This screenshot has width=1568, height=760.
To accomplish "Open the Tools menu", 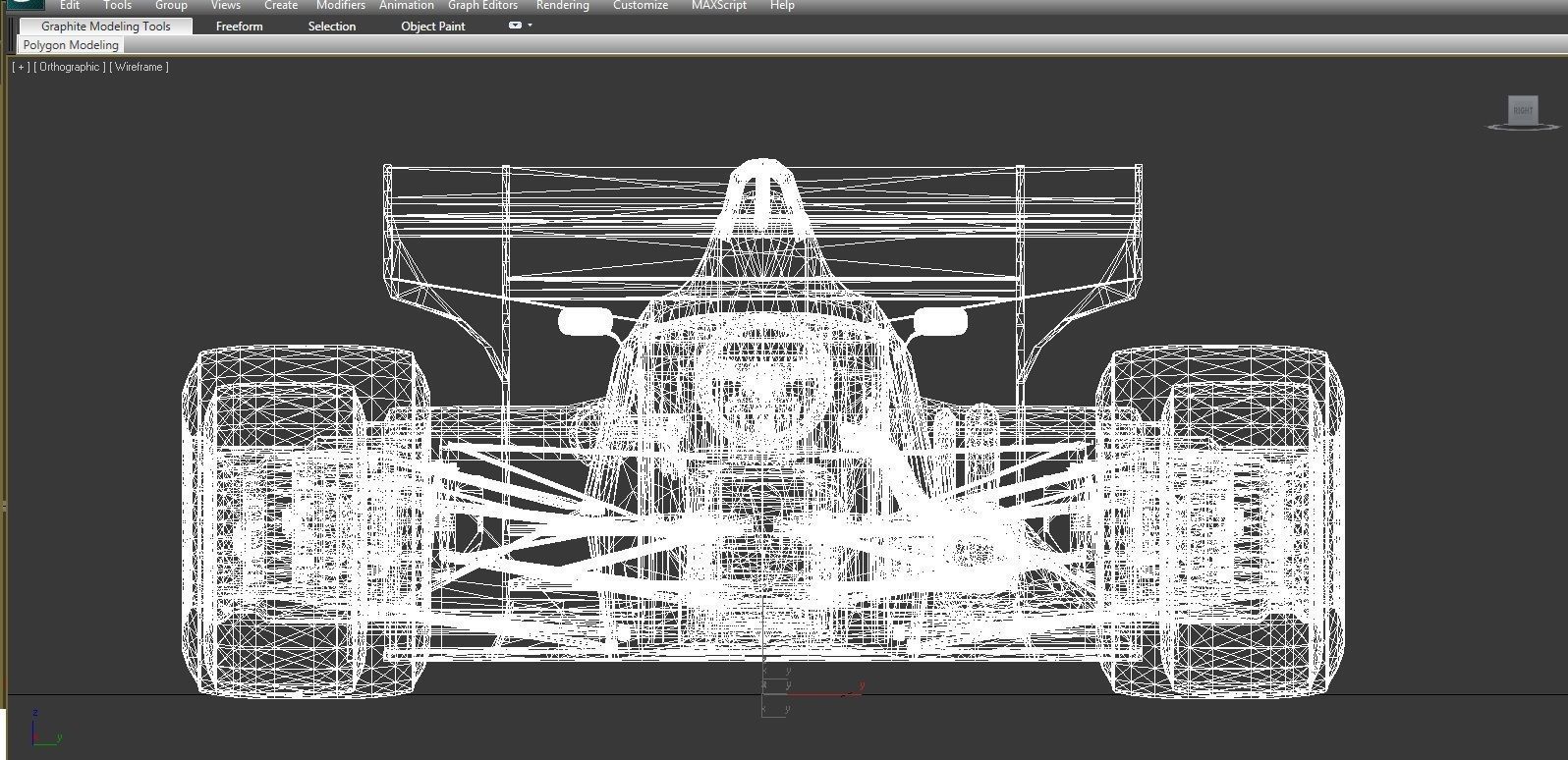I will point(117,5).
